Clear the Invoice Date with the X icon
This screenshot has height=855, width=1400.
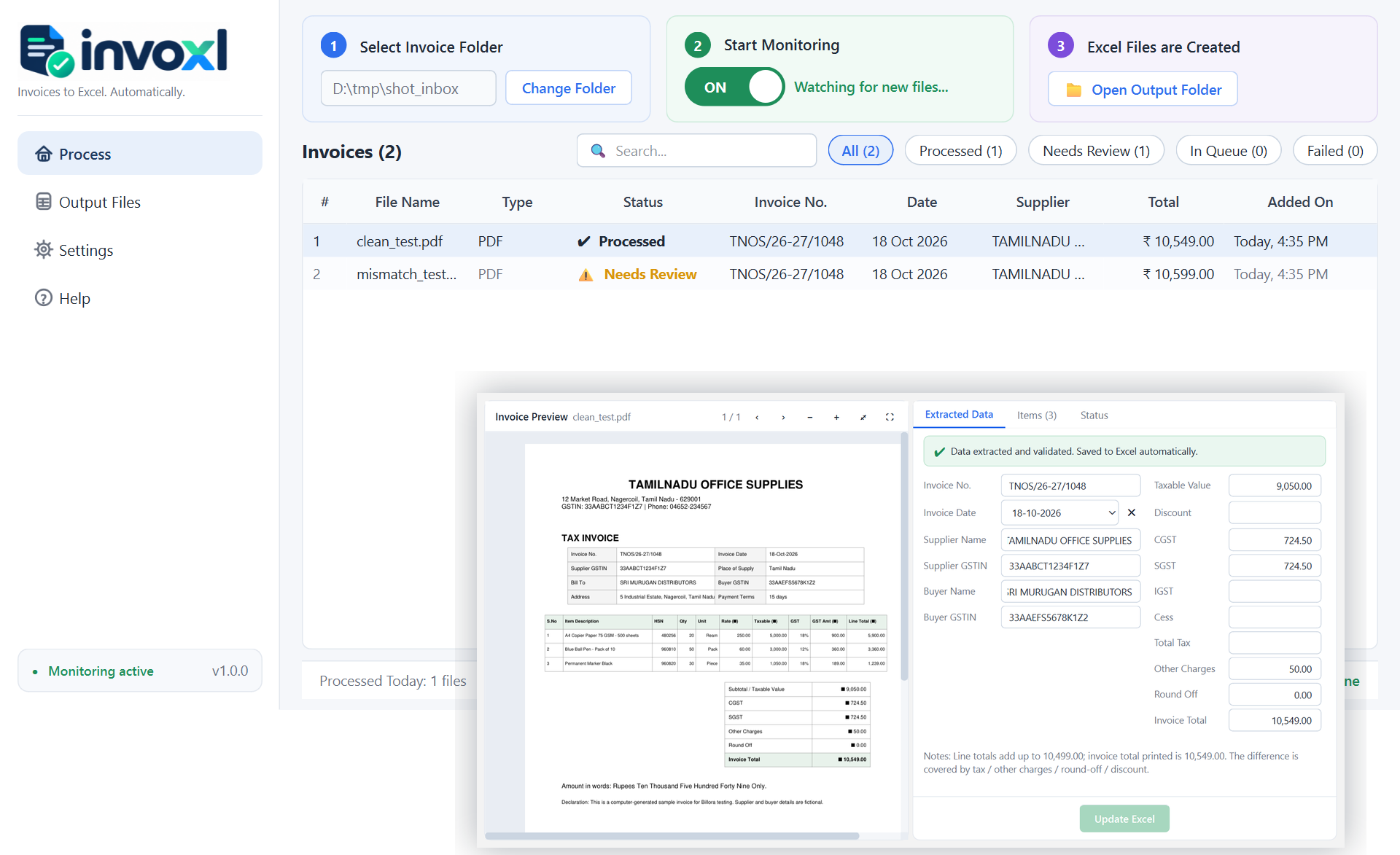tap(1132, 512)
